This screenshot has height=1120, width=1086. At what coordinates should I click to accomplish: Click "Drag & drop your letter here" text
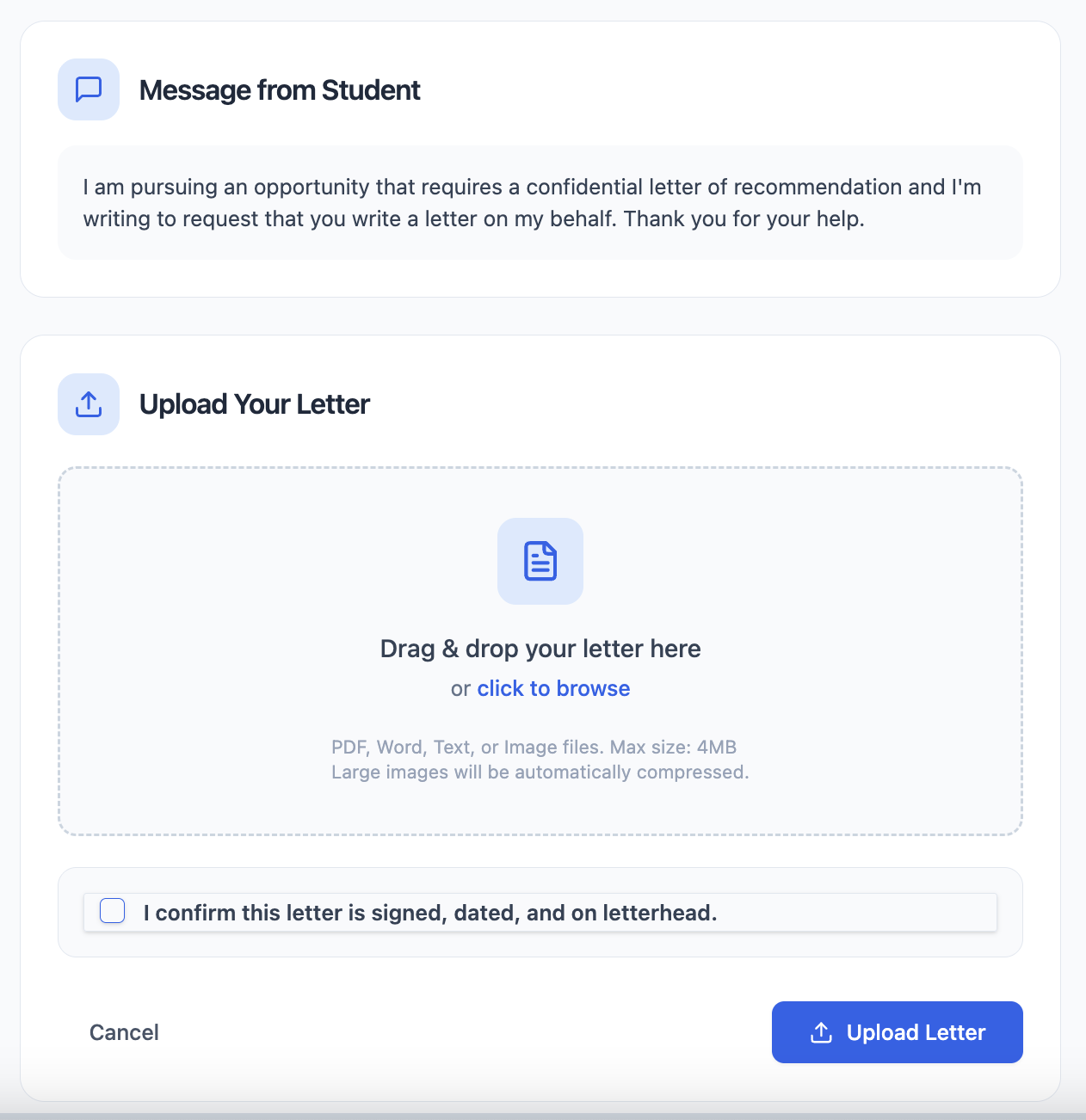[540, 649]
